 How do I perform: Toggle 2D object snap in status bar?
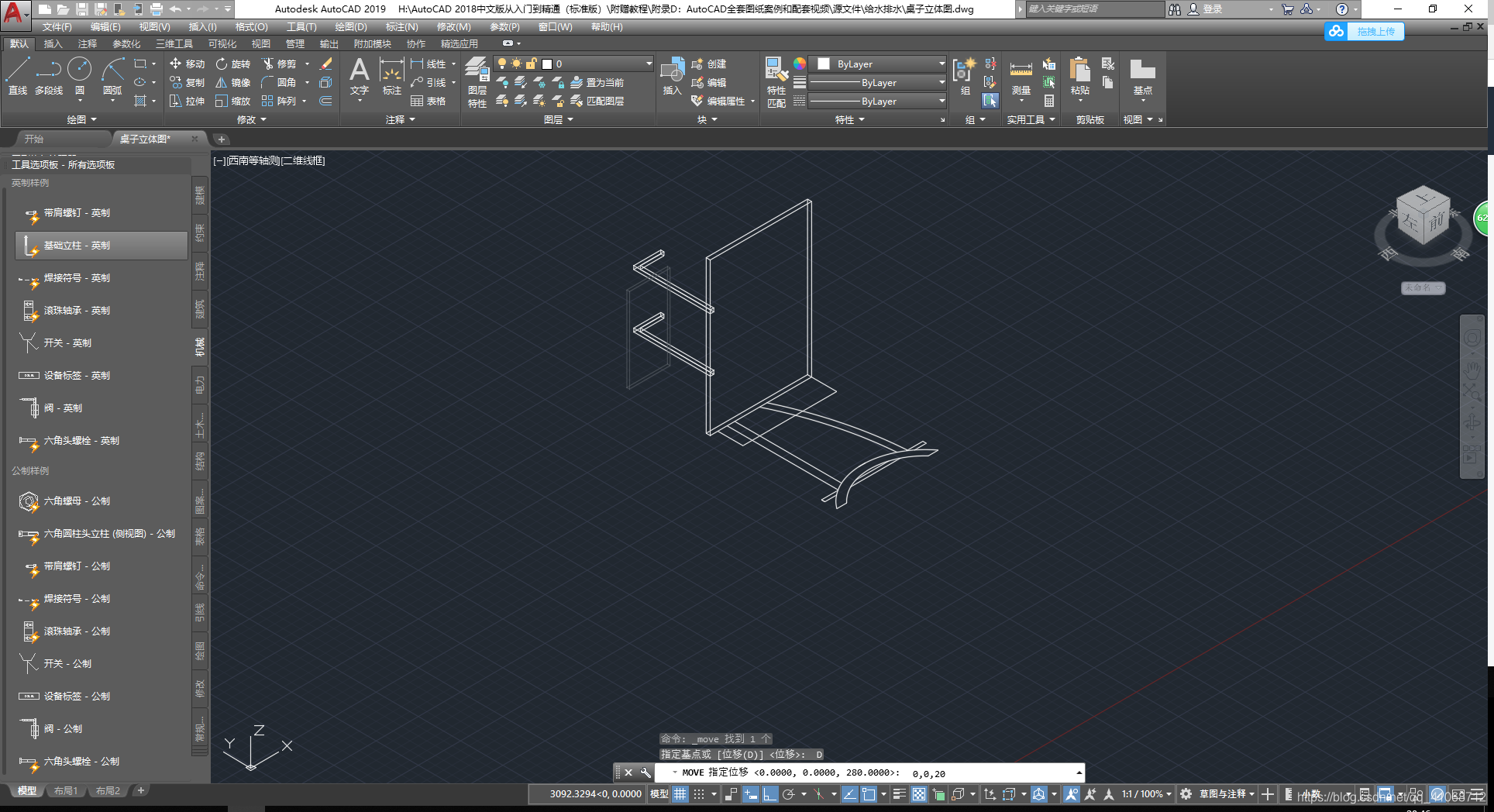(x=869, y=794)
